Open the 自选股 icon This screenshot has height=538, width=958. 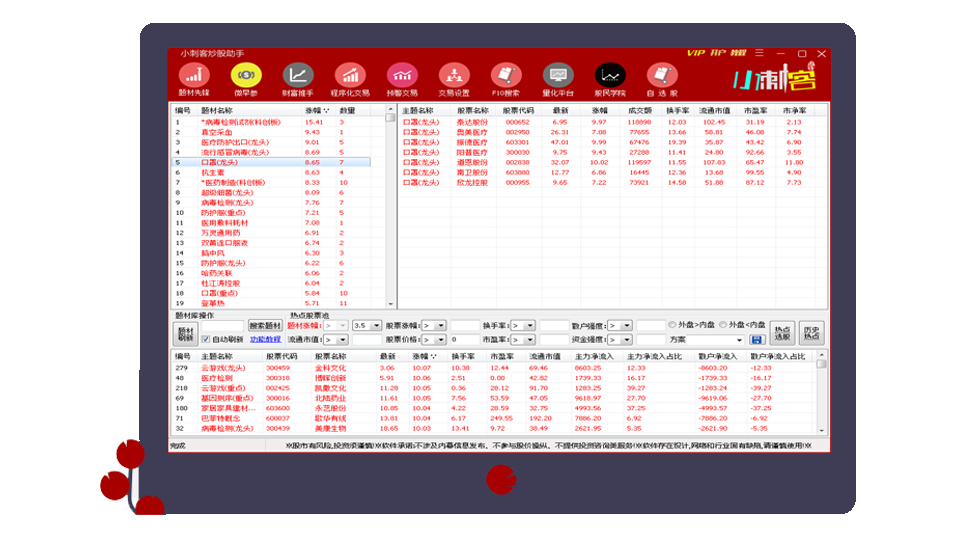click(662, 79)
